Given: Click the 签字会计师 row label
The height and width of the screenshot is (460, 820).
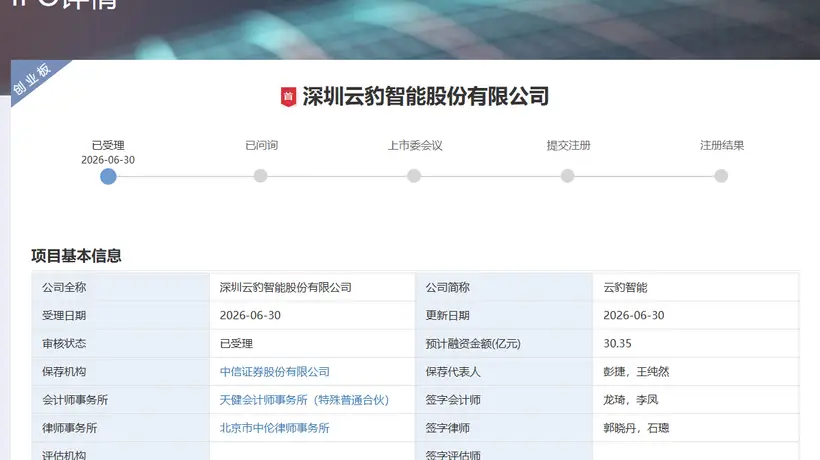Looking at the screenshot, I should click(x=453, y=400).
